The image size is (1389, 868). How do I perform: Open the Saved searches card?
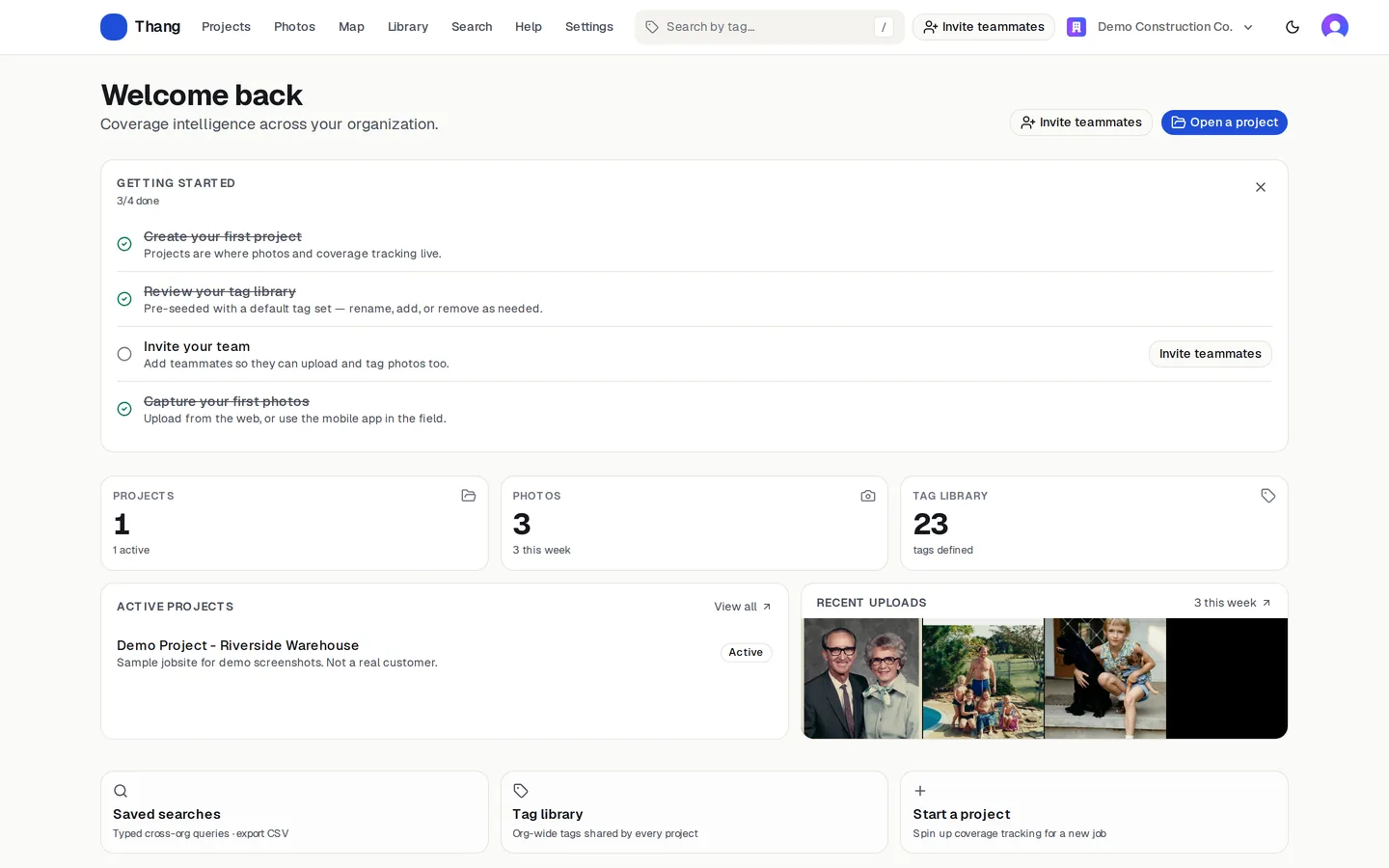coord(294,812)
